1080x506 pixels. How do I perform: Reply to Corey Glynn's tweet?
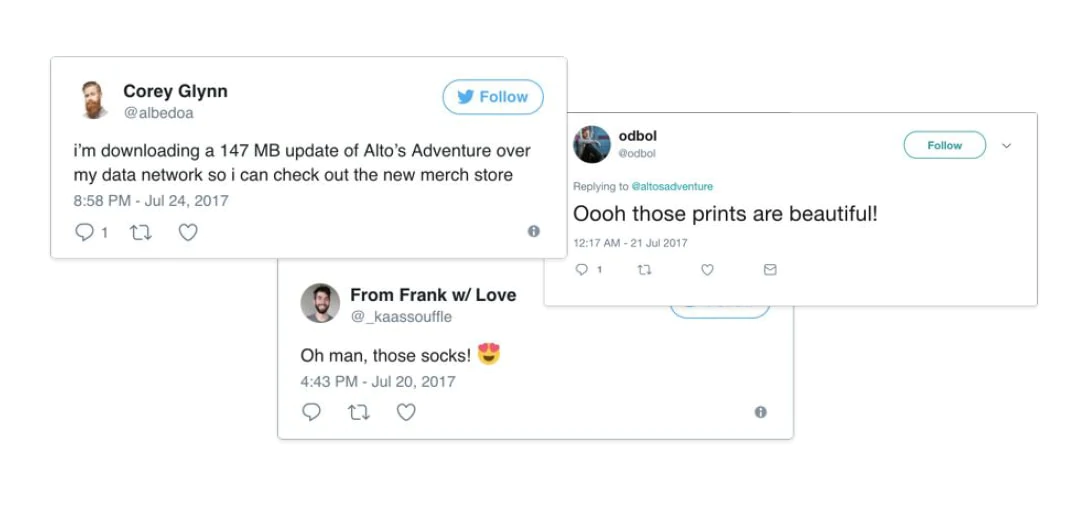point(85,232)
